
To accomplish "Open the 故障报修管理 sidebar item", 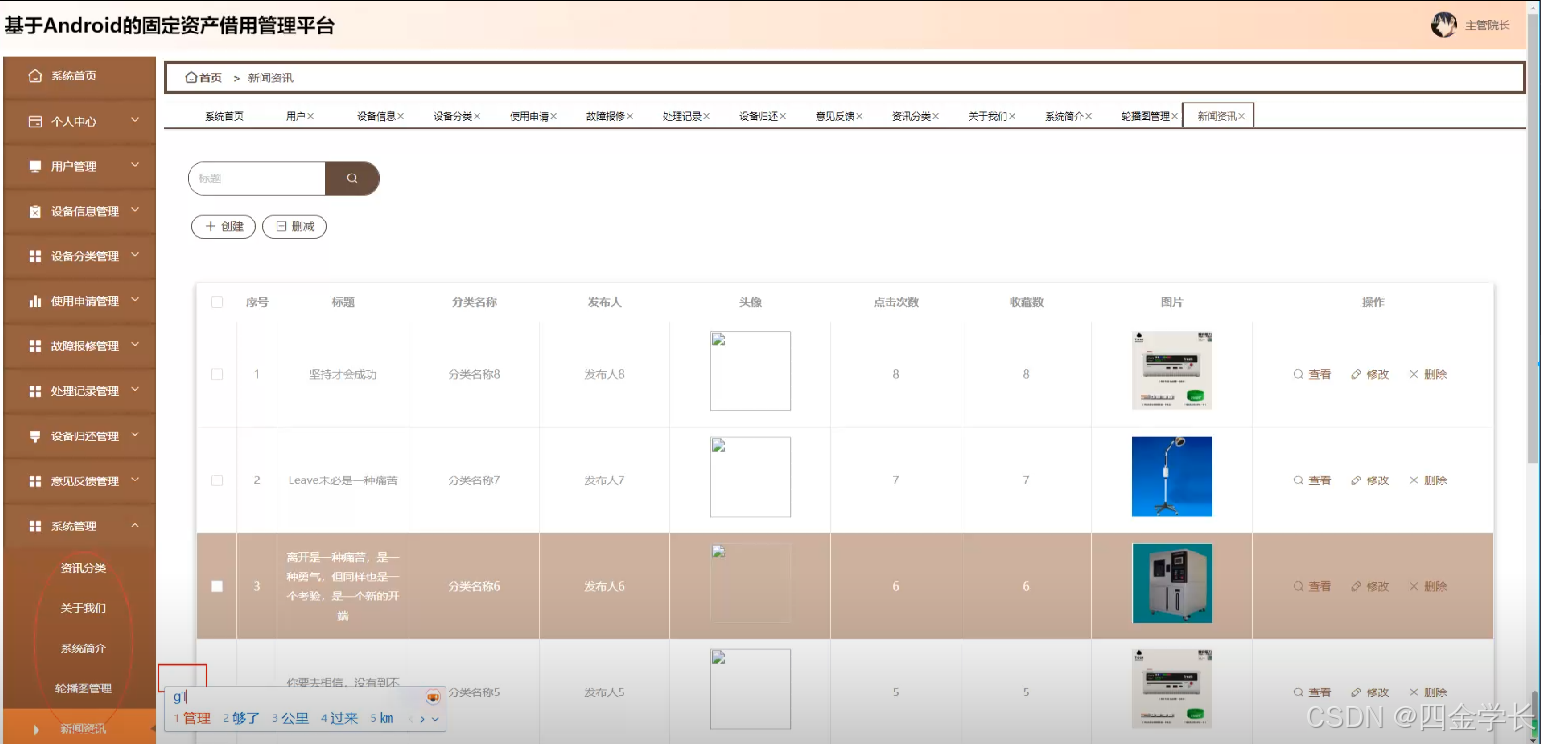I will click(x=80, y=346).
